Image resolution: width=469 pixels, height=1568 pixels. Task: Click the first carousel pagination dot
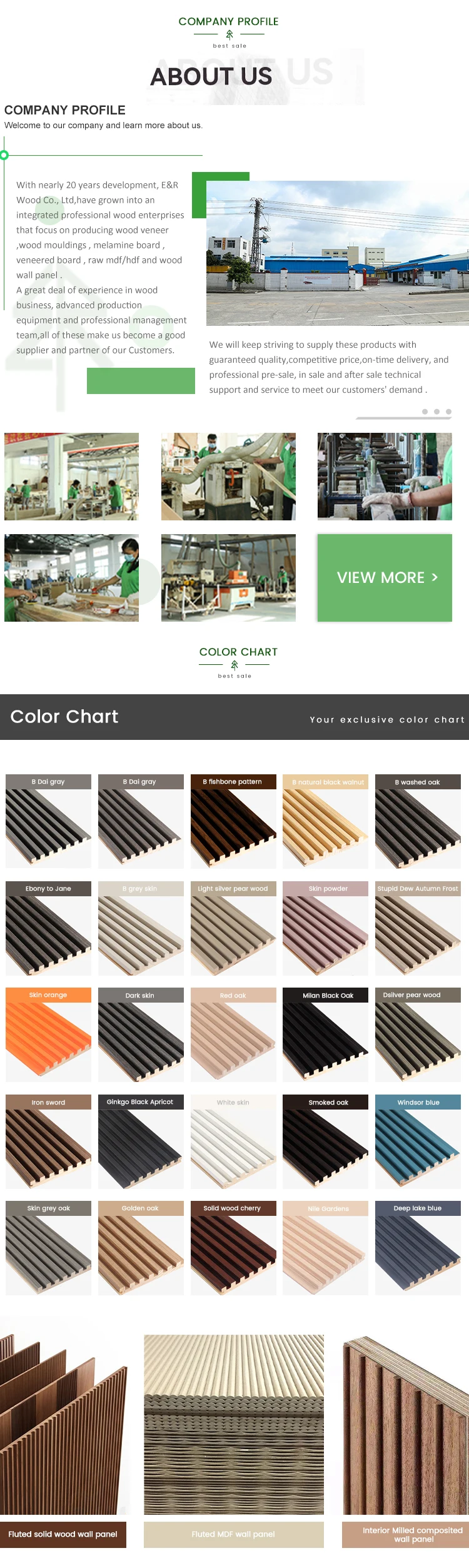click(x=425, y=412)
